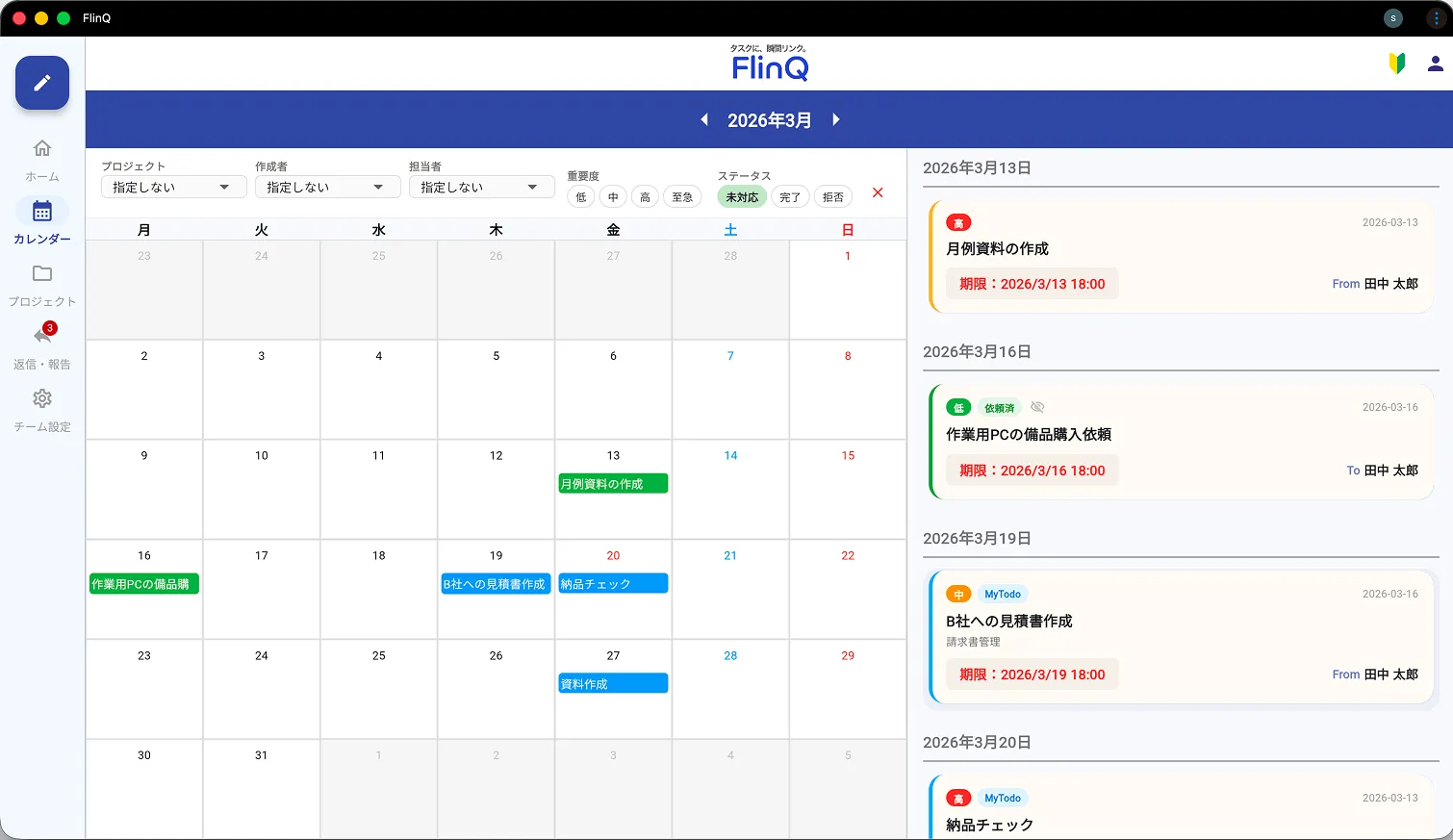Viewport: 1453px width, 840px height.
Task: Toggle the 中 importance filter chip
Action: 613,197
